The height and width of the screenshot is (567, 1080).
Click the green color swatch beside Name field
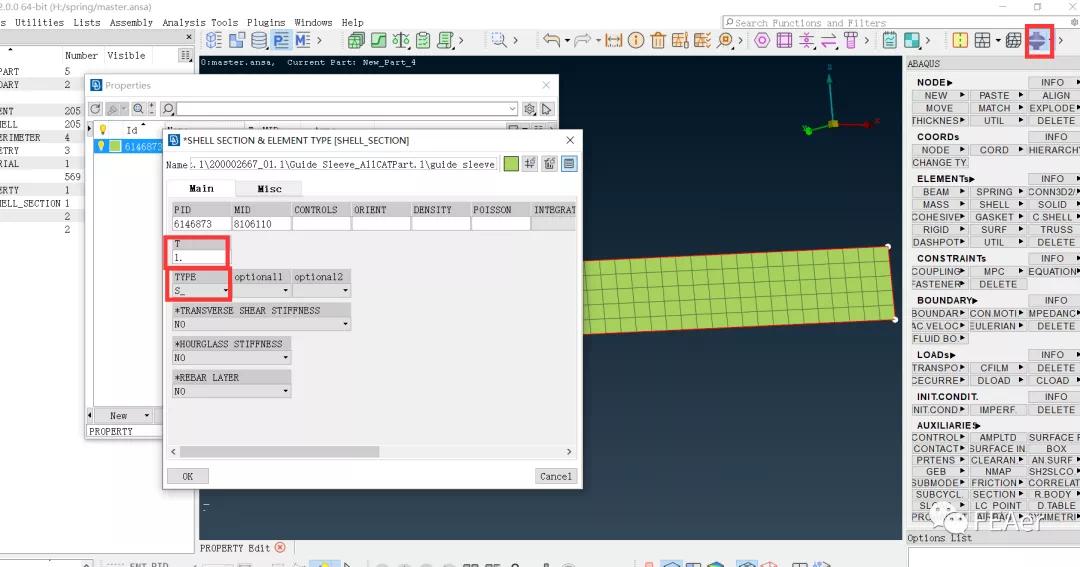point(510,163)
